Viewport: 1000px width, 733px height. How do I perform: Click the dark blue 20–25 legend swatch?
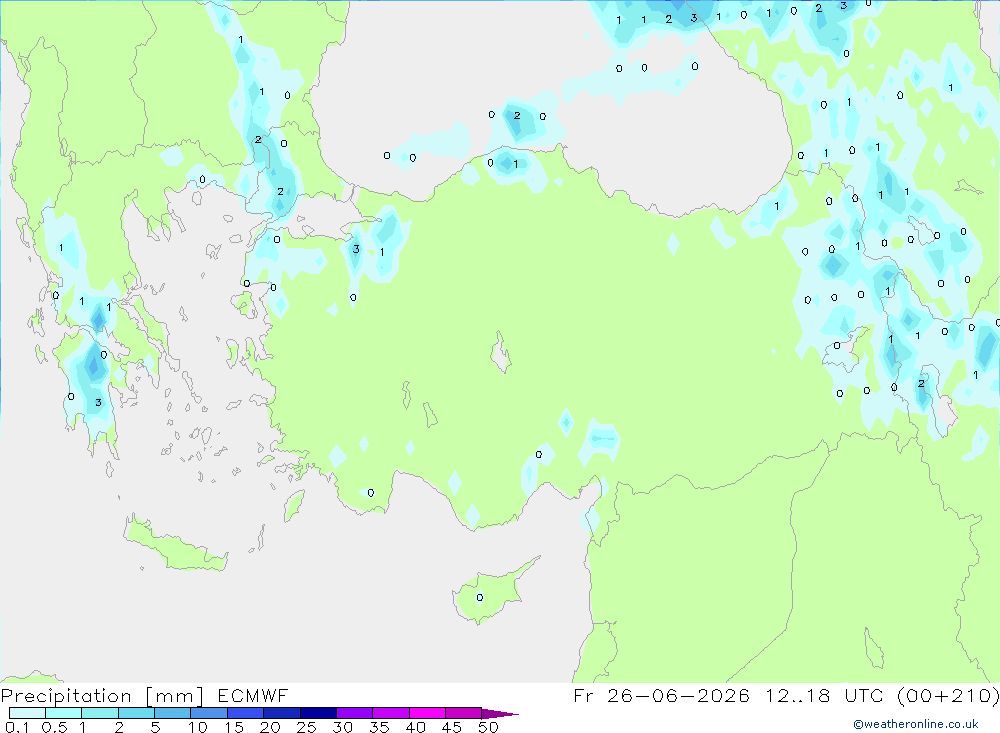(282, 713)
